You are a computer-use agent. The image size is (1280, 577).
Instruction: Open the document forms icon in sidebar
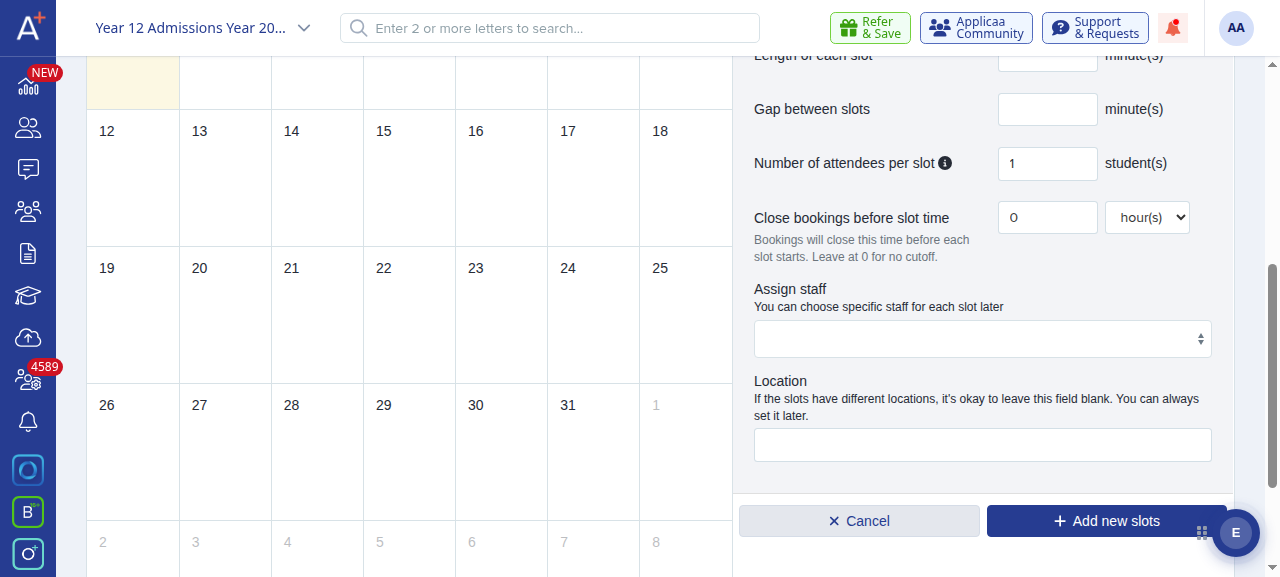click(x=28, y=253)
